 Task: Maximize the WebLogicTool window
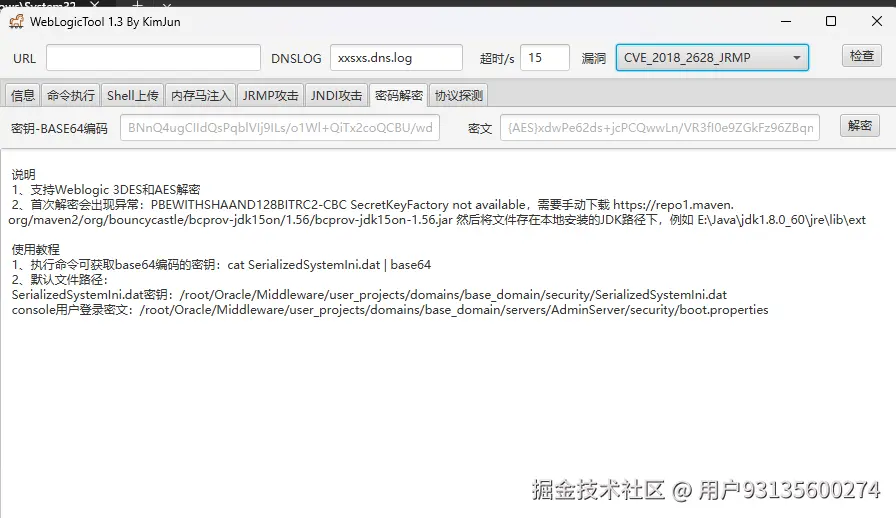coord(831,22)
